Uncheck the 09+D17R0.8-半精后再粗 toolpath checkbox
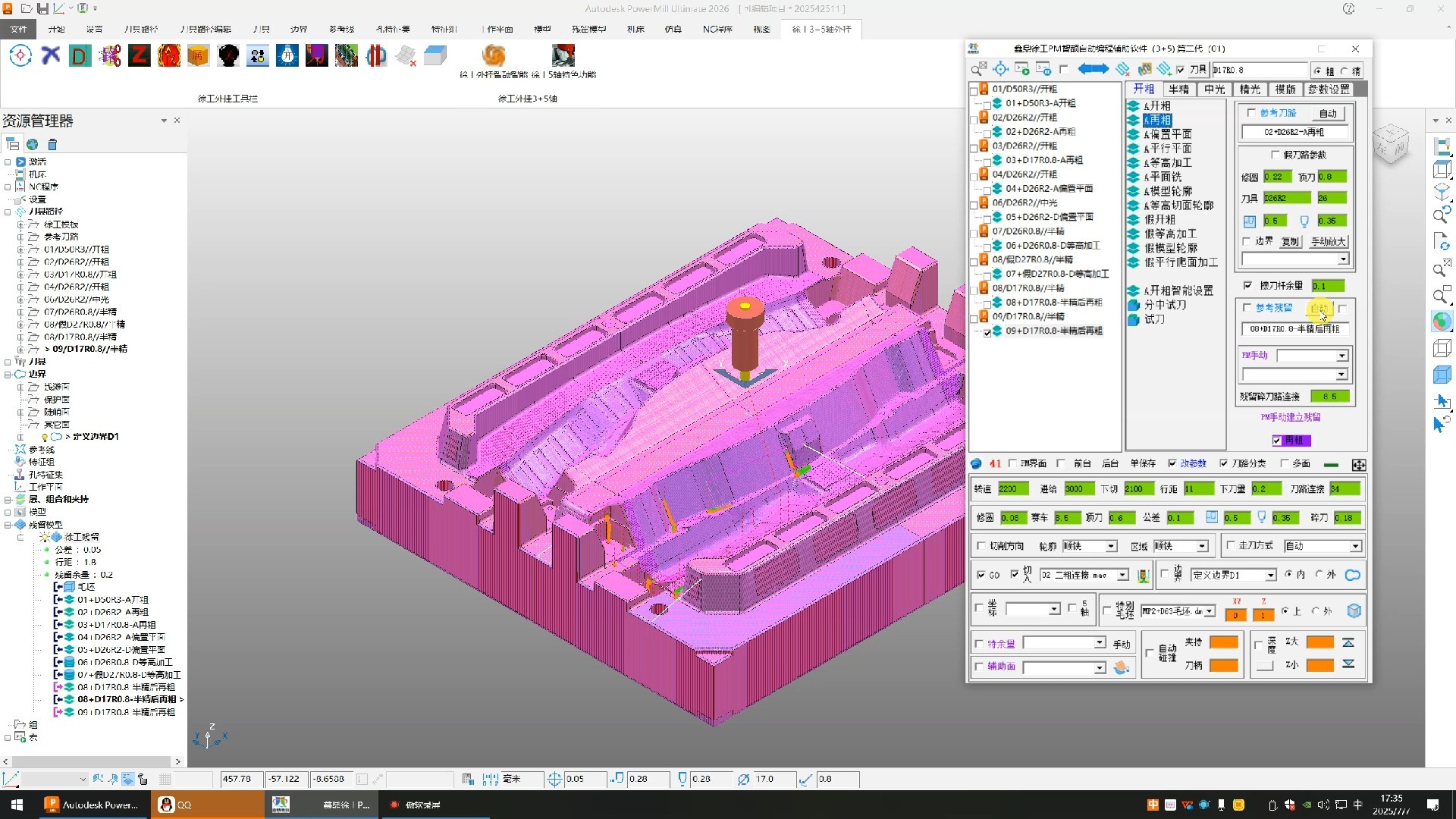The width and height of the screenshot is (1456, 819). pyautogui.click(x=987, y=332)
